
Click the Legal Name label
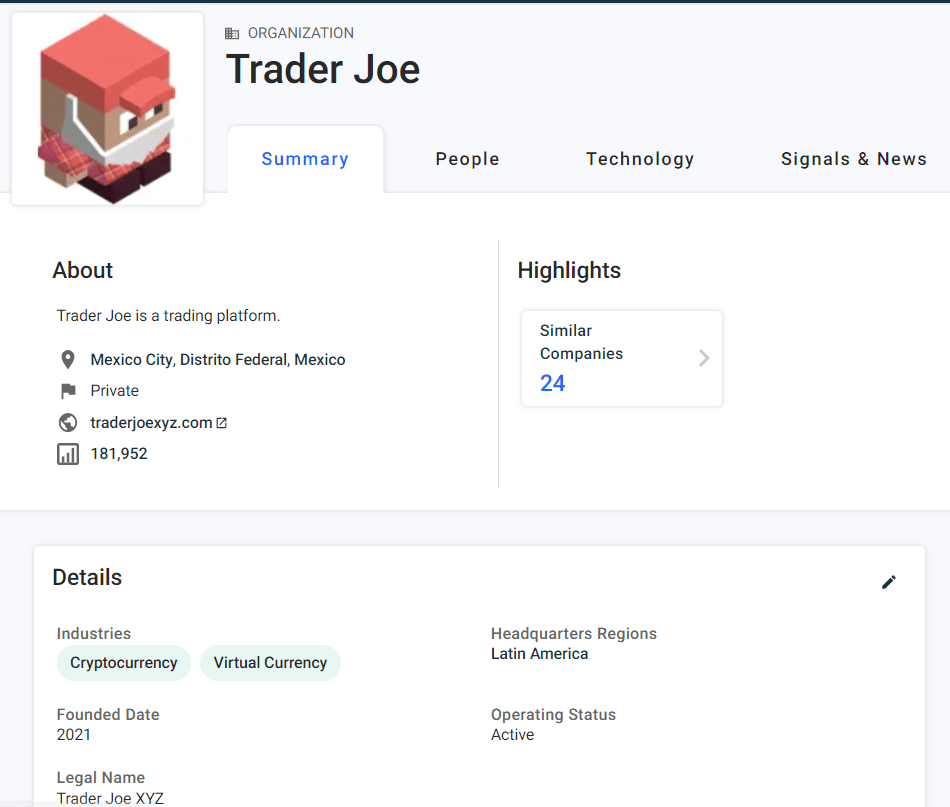101,778
